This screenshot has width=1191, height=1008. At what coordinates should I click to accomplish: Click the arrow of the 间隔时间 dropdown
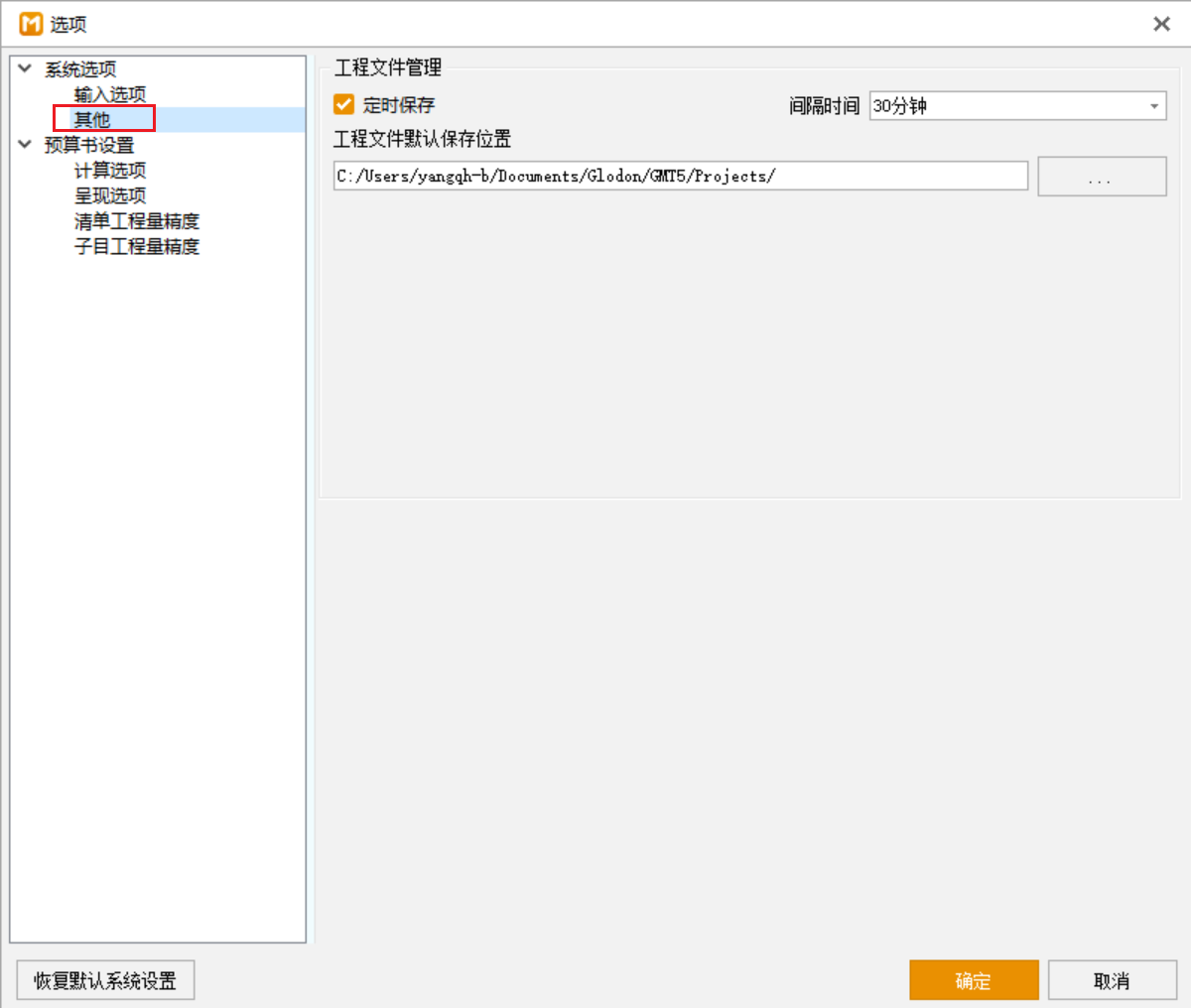[x=1153, y=106]
